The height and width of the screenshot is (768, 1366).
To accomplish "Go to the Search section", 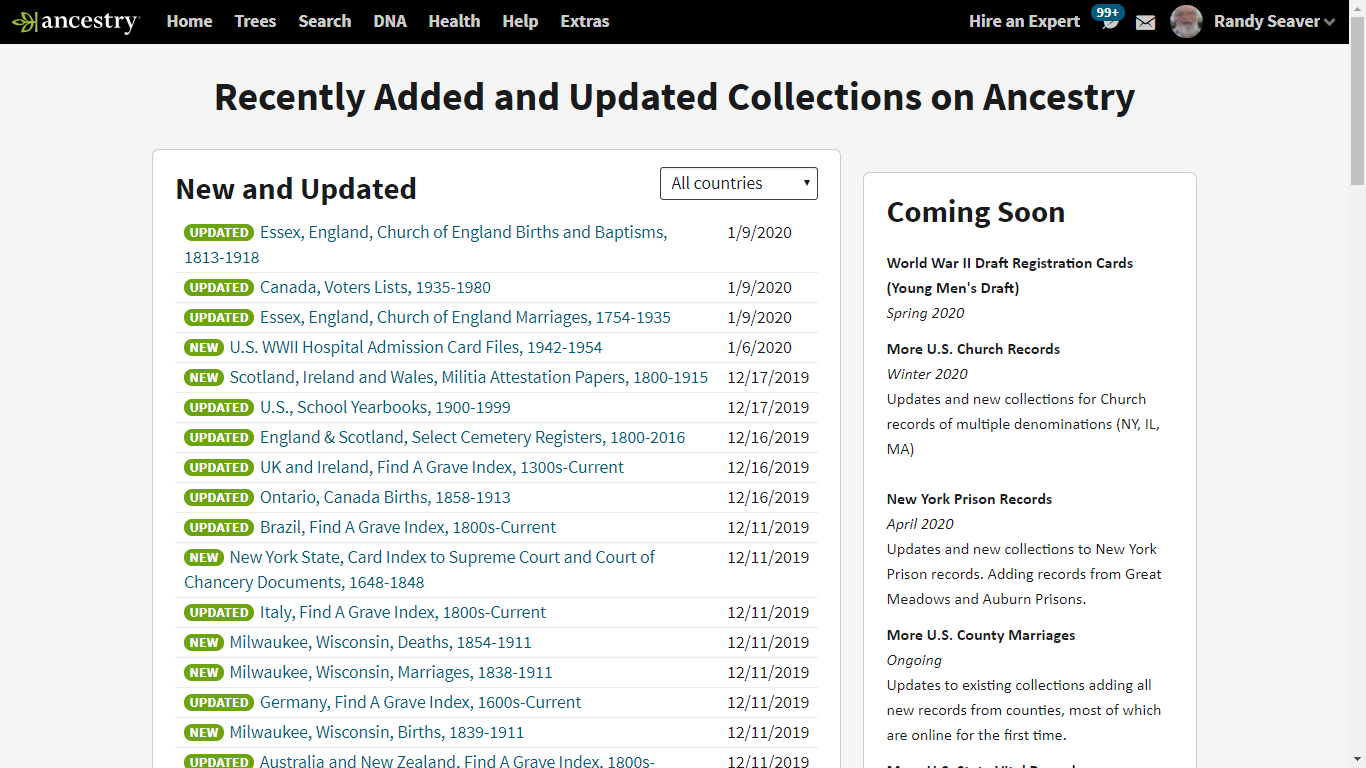I will (x=324, y=21).
